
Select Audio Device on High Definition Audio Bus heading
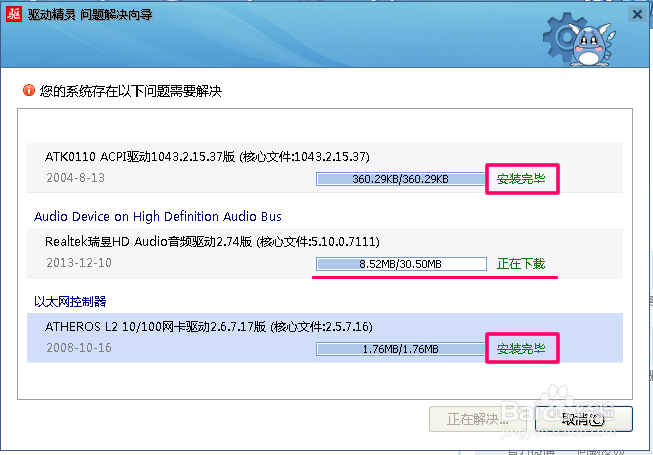tap(158, 216)
